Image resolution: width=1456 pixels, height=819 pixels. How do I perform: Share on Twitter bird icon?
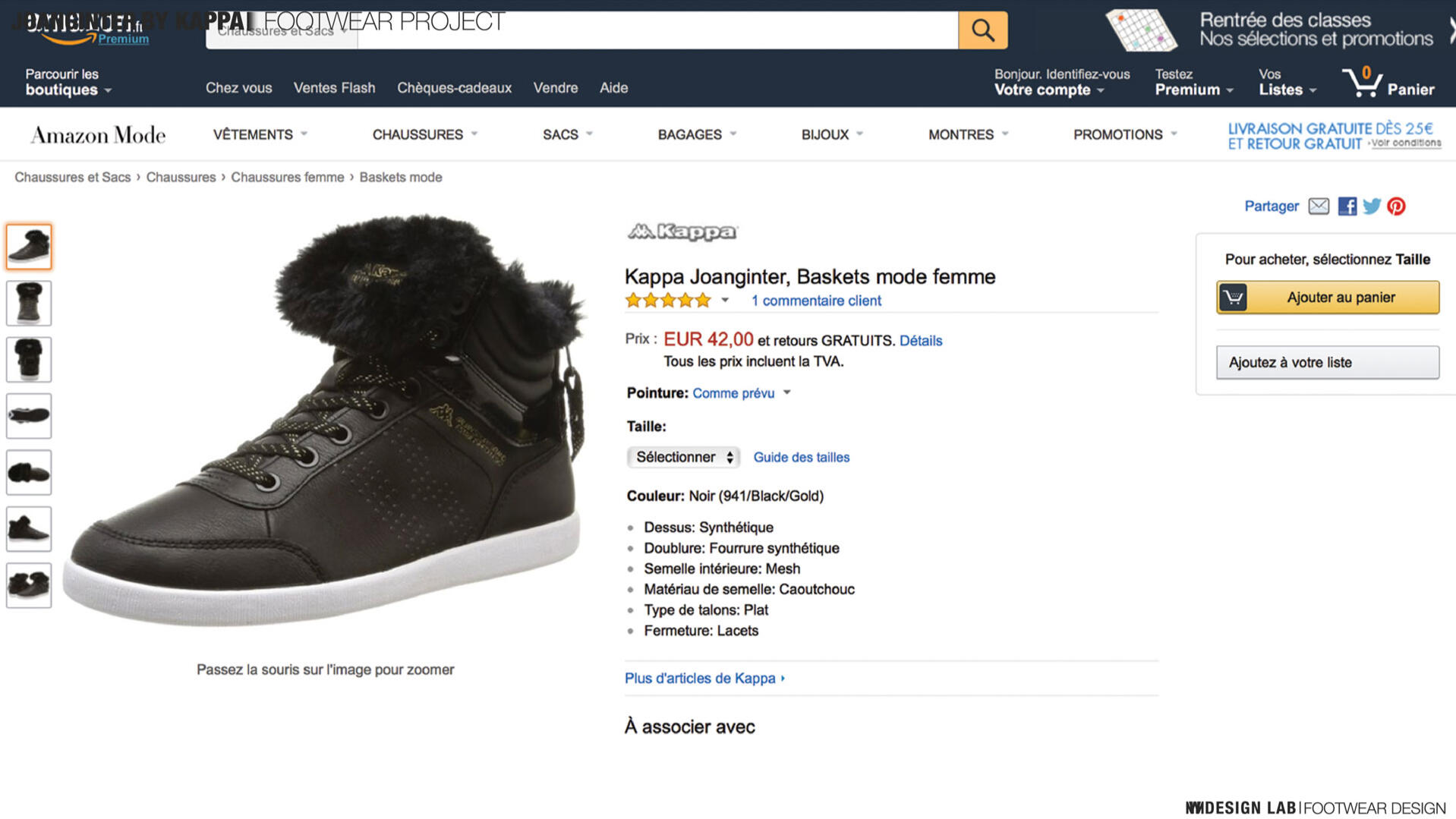coord(1371,206)
